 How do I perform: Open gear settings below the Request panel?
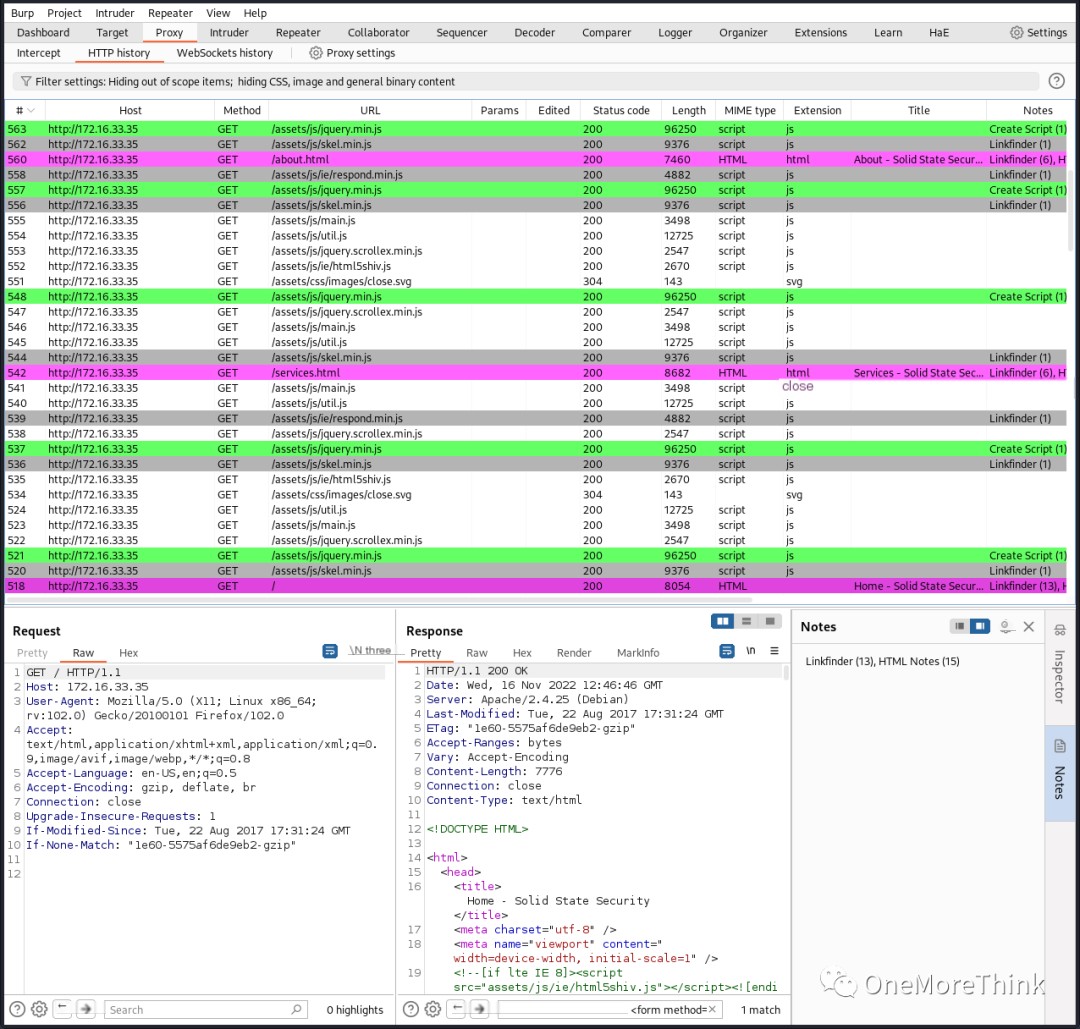point(39,1009)
